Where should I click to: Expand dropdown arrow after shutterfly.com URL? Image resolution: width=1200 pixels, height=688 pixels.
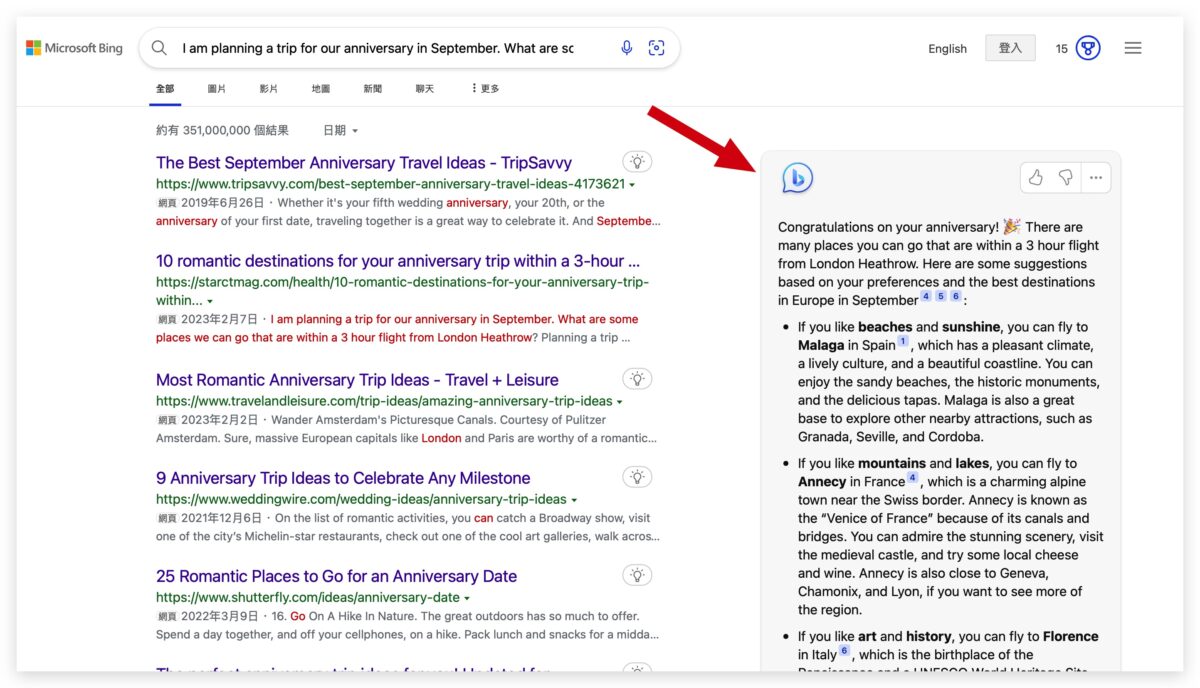pyautogui.click(x=467, y=598)
